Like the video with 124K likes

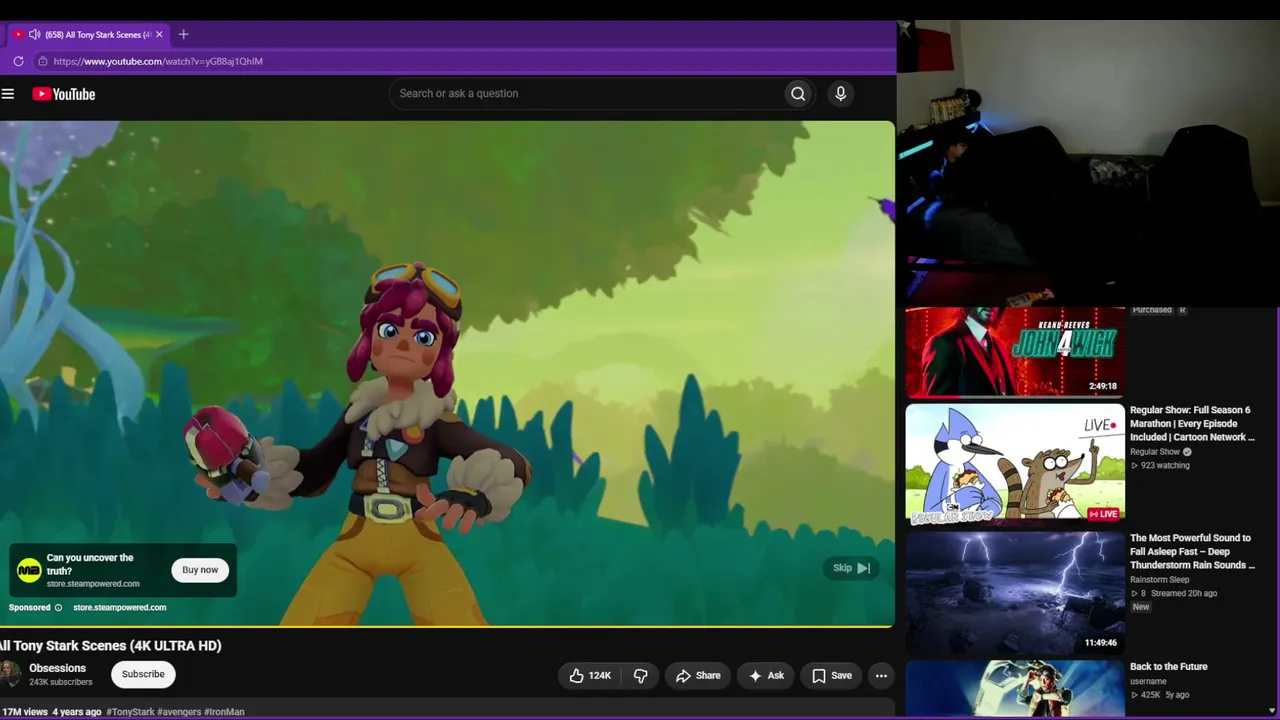click(x=589, y=676)
